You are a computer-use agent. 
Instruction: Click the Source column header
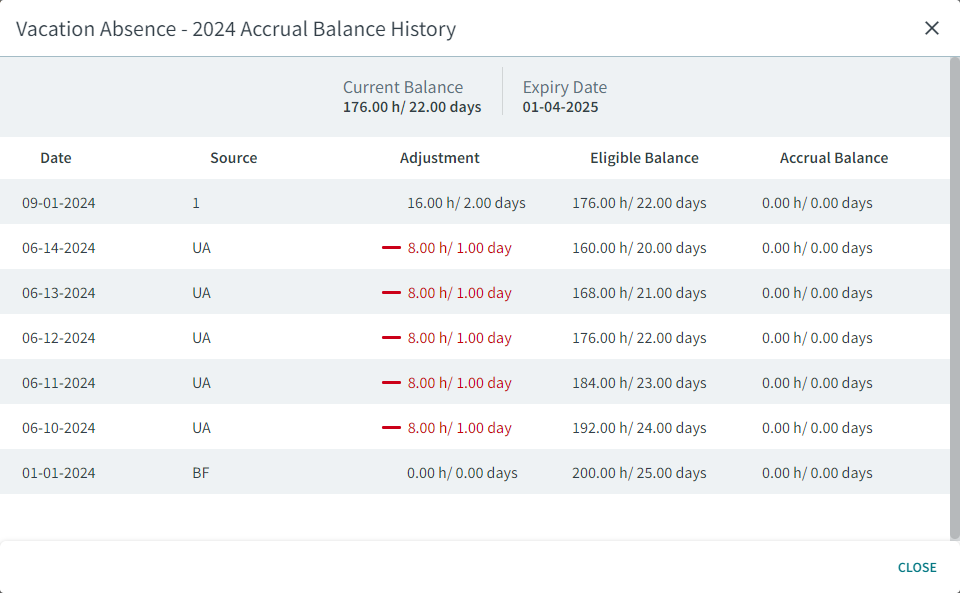[x=233, y=158]
